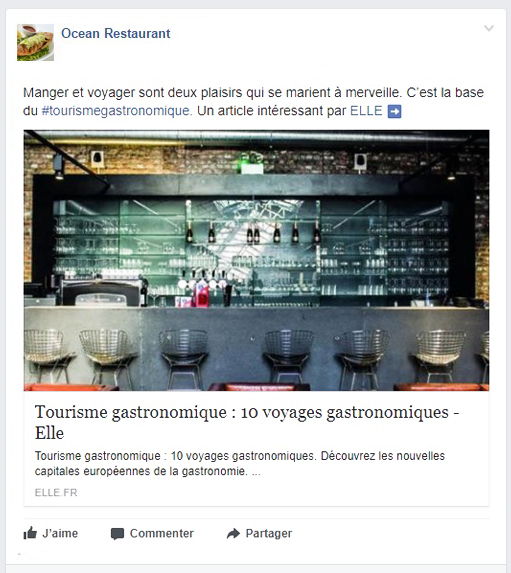Open the bar photo link preview
Viewport: 511px width, 573px height.
click(256, 260)
